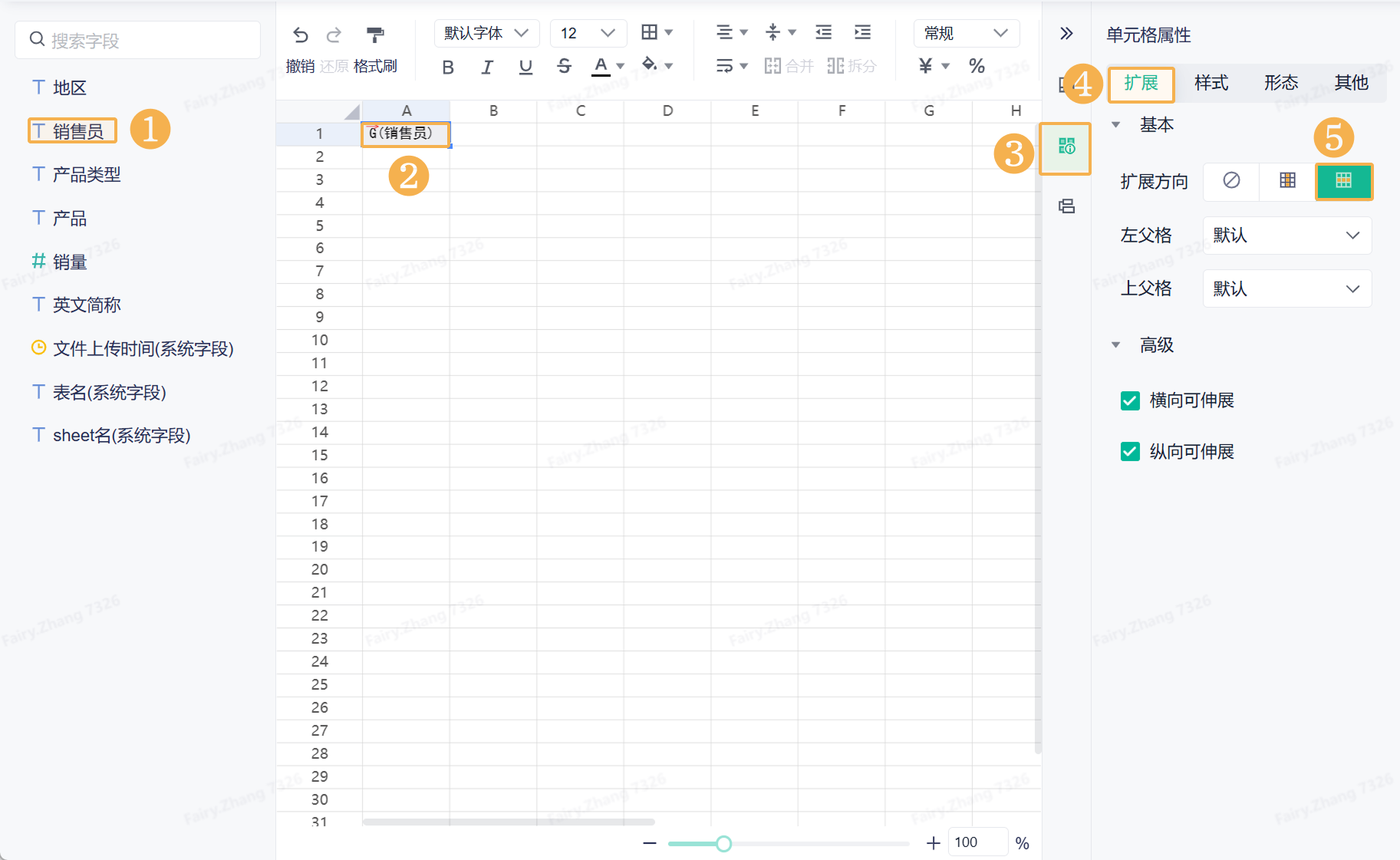The width and height of the screenshot is (1400, 860).
Task: Set expansion direction to horizontal
Action: [1343, 181]
